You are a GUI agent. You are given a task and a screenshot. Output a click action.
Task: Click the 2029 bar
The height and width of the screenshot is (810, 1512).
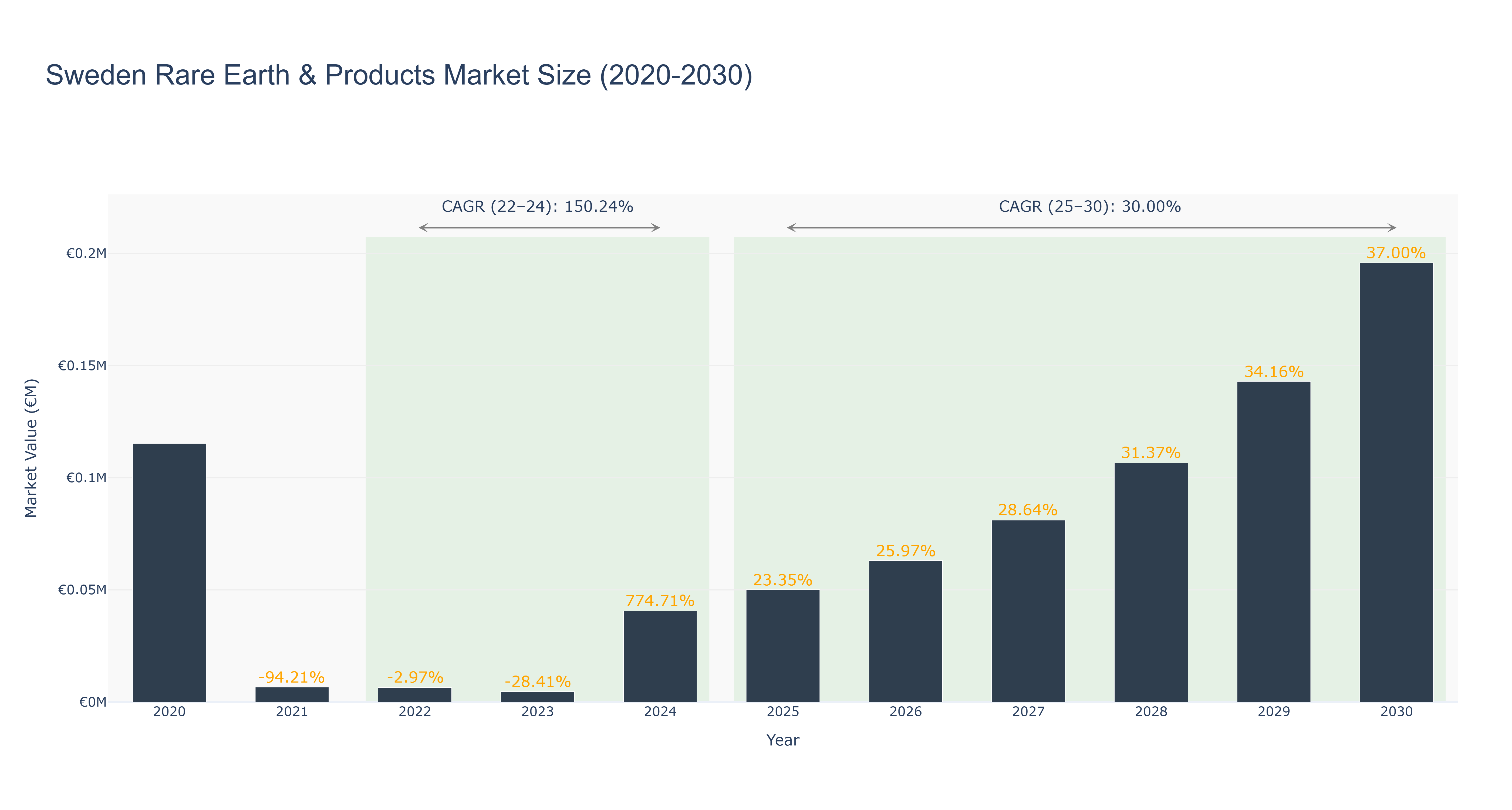tap(1274, 542)
